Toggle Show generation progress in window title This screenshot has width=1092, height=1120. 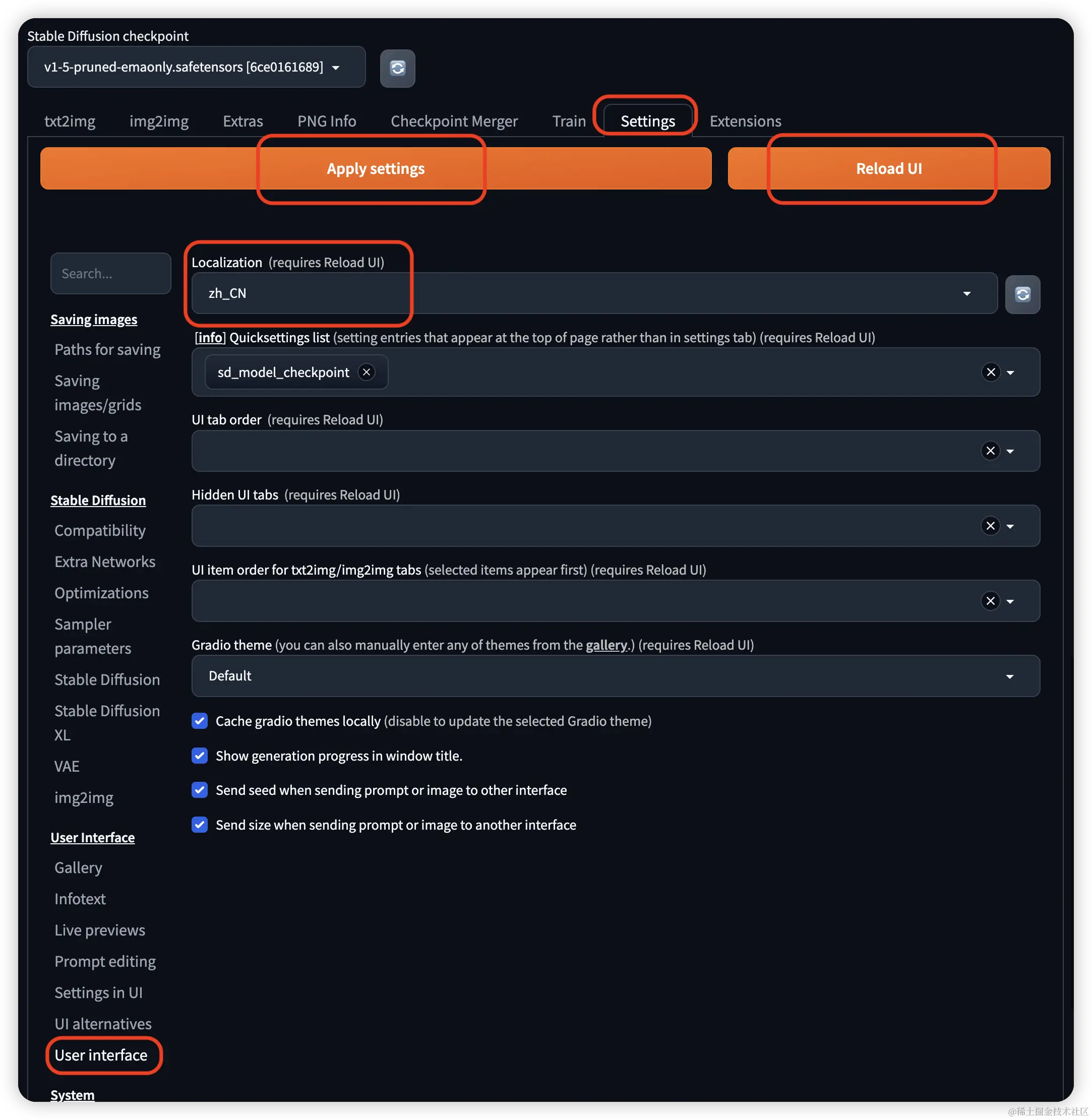pos(200,755)
